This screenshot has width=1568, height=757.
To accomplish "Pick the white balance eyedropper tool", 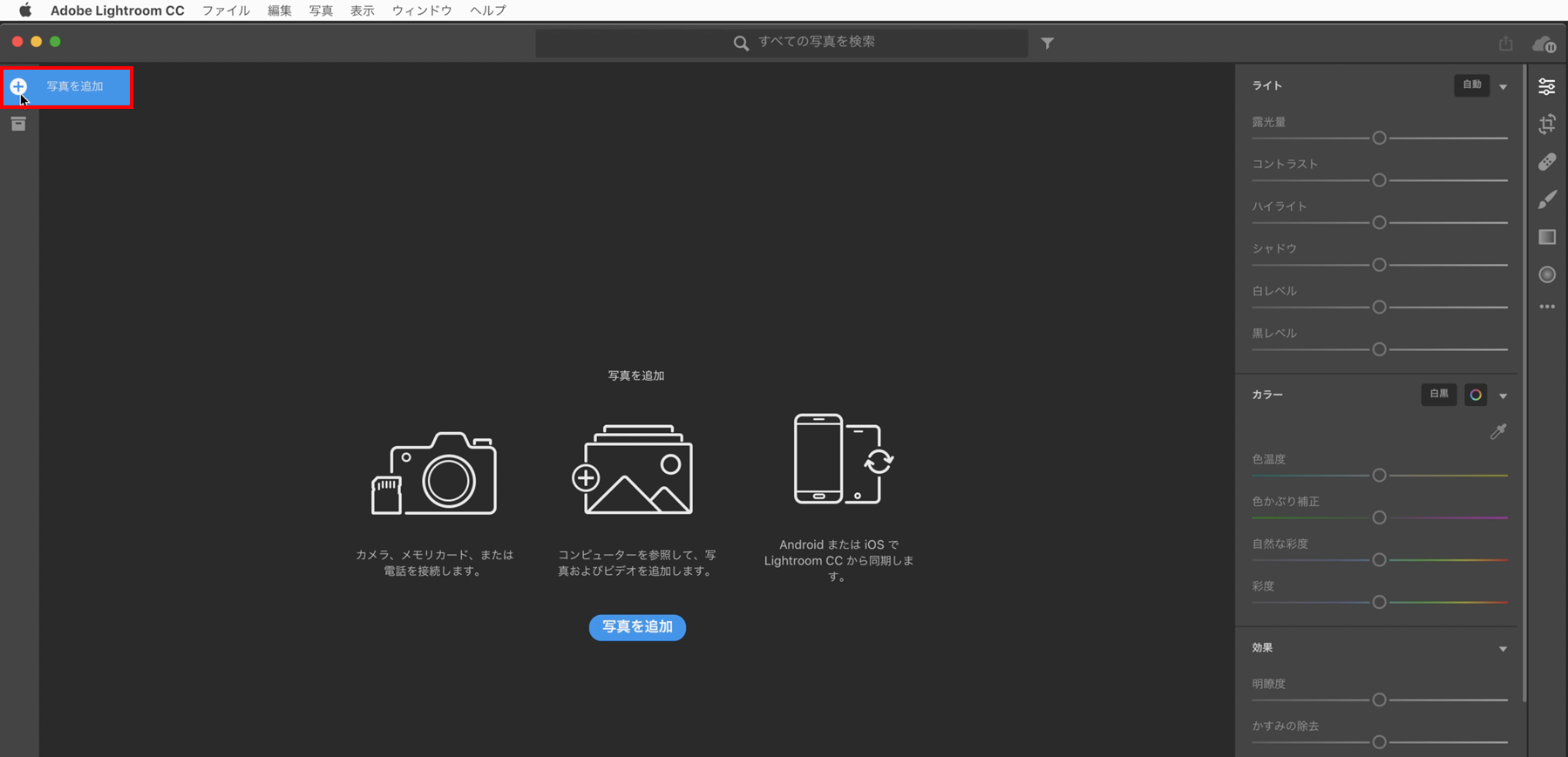I will [x=1498, y=431].
